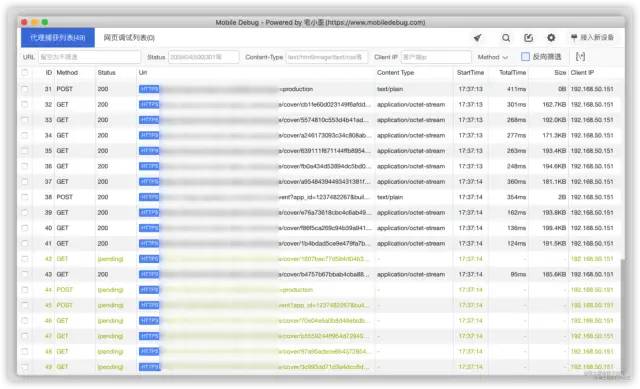The width and height of the screenshot is (640, 389).
Task: Check the checkbox for row 31 POST
Action: pos(25,89)
